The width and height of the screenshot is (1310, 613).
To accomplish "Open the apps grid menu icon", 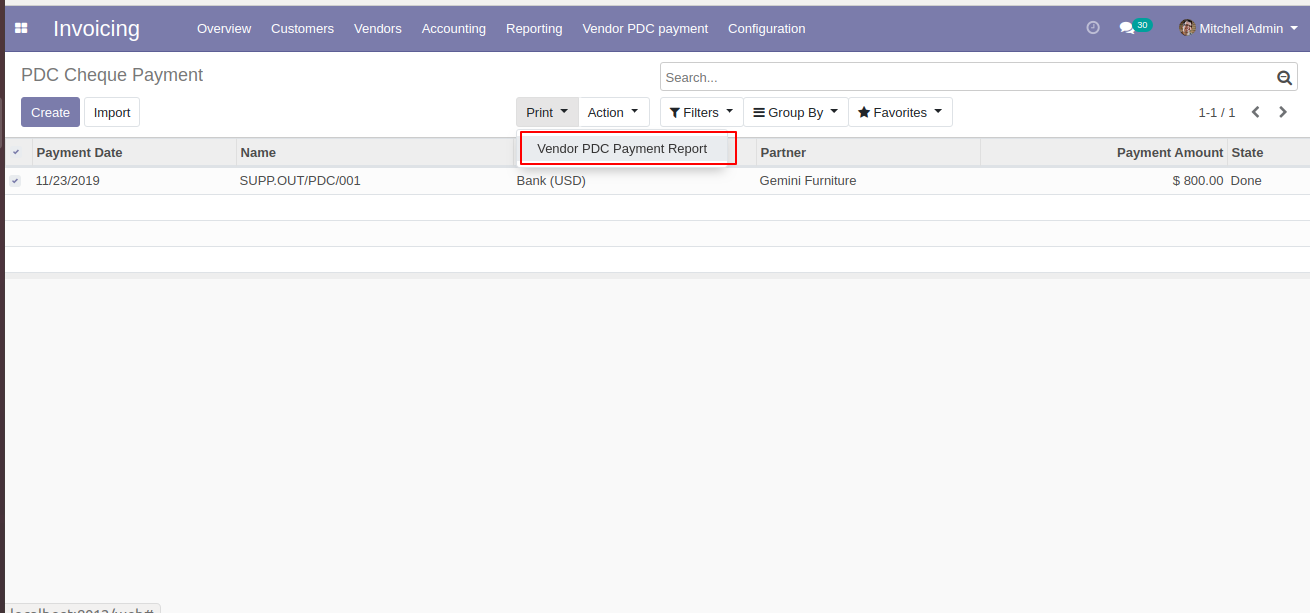I will tap(21, 28).
